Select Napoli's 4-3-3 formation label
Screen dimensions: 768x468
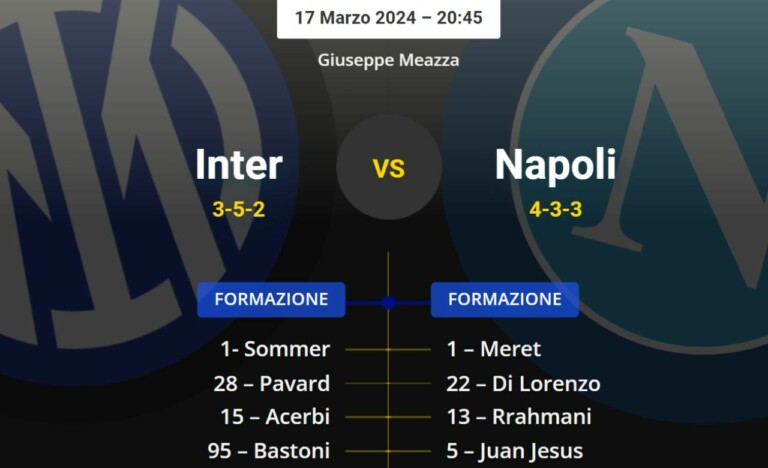point(556,210)
